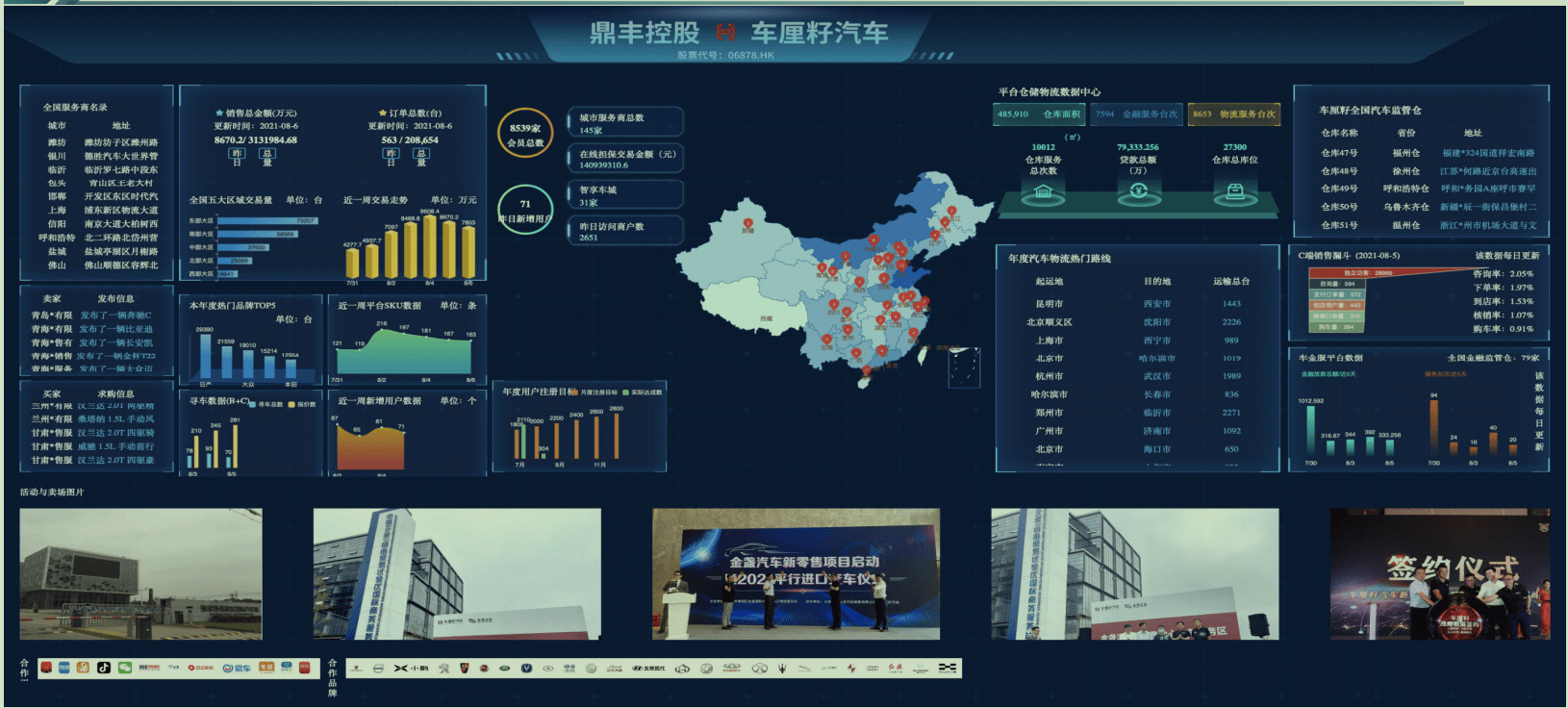
Task: Click the 新疆 map marker
Action: [x=748, y=222]
